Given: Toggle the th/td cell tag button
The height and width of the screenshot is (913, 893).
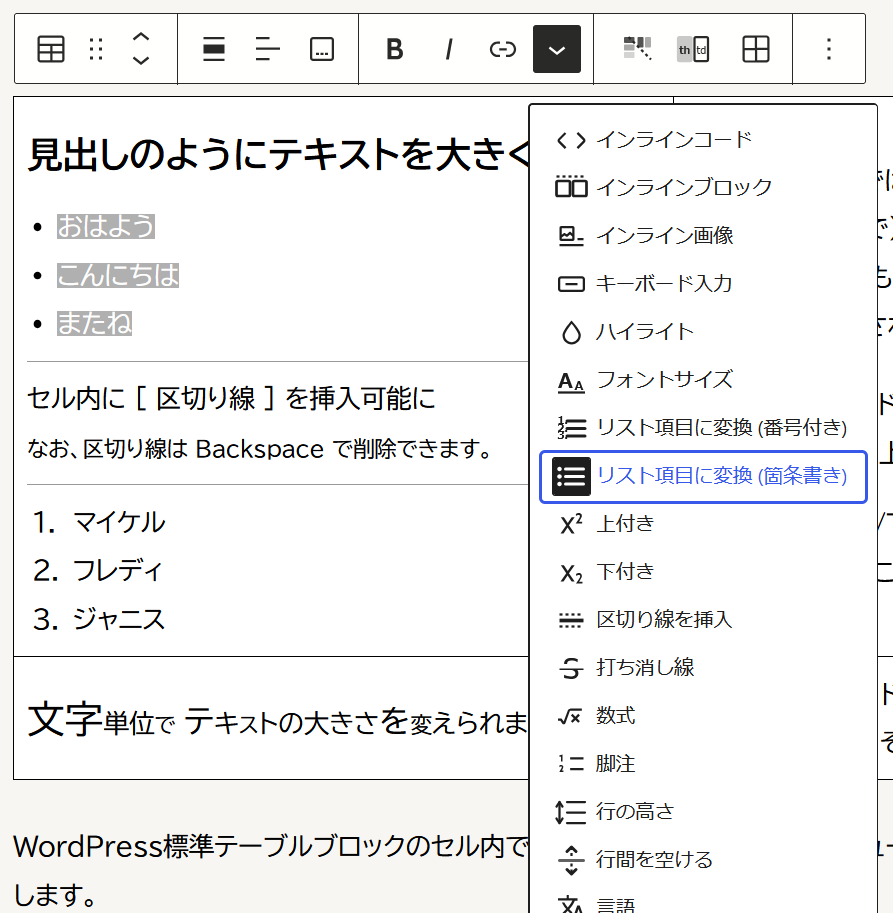Looking at the screenshot, I should pyautogui.click(x=693, y=49).
